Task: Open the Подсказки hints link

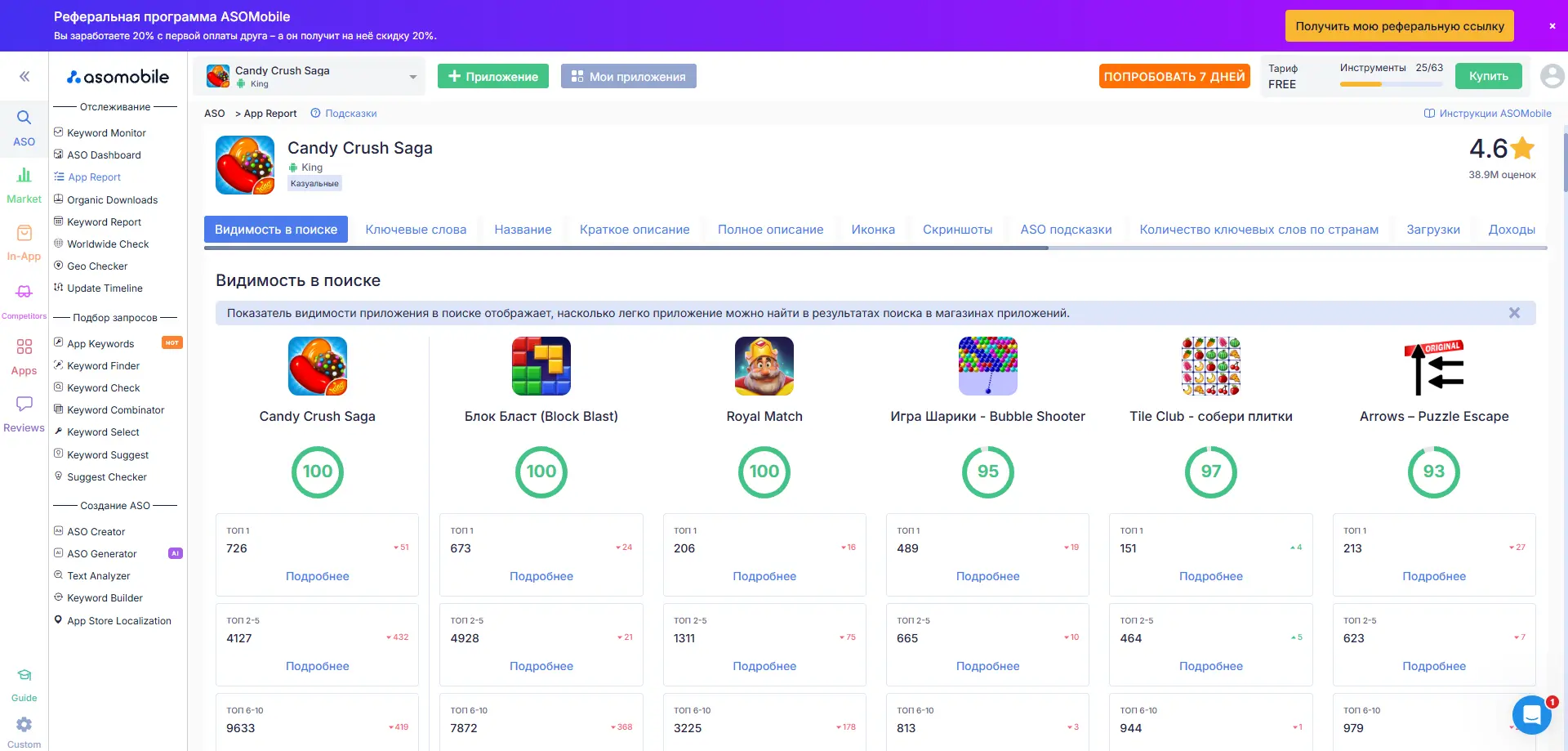Action: coord(344,114)
